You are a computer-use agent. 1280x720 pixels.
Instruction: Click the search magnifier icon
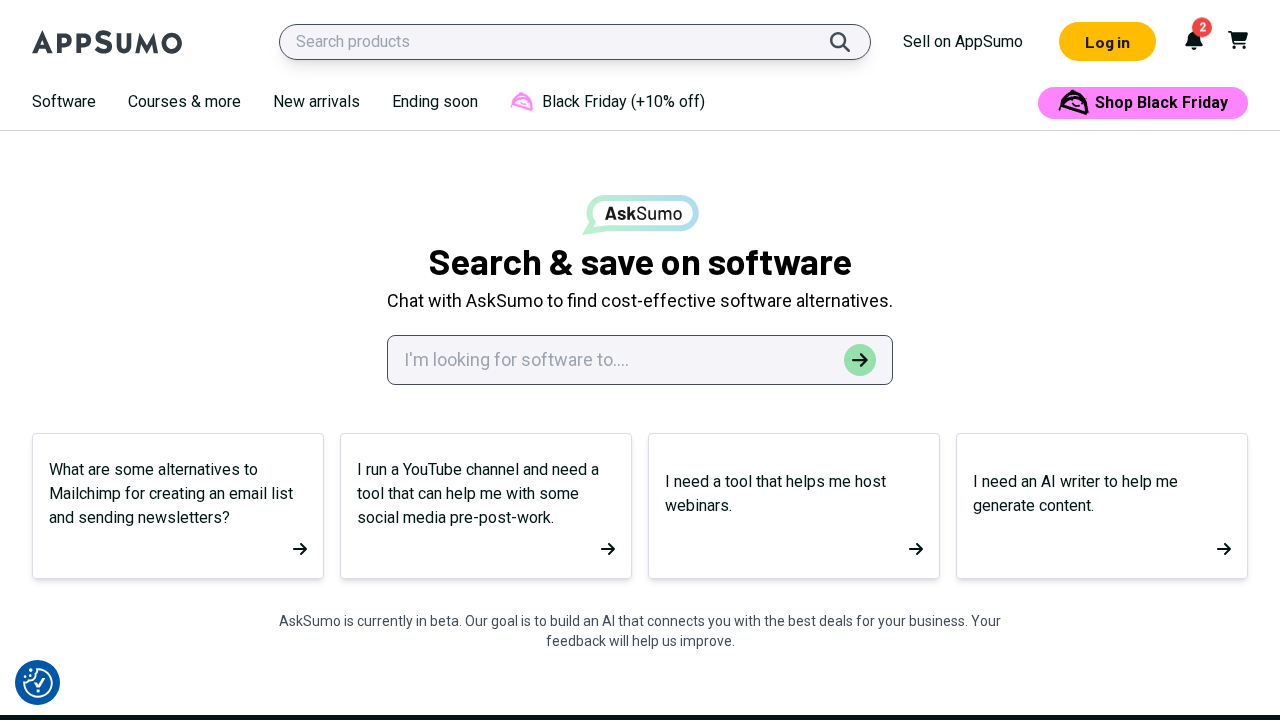(x=840, y=42)
